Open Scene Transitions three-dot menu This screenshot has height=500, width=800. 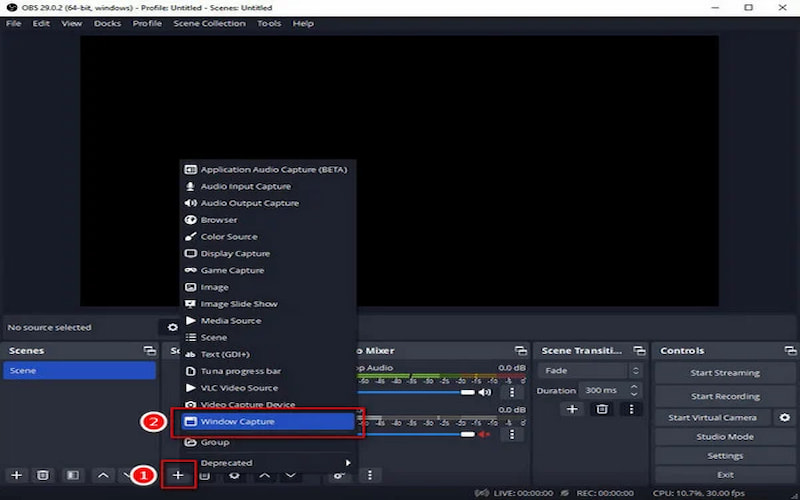(x=630, y=409)
